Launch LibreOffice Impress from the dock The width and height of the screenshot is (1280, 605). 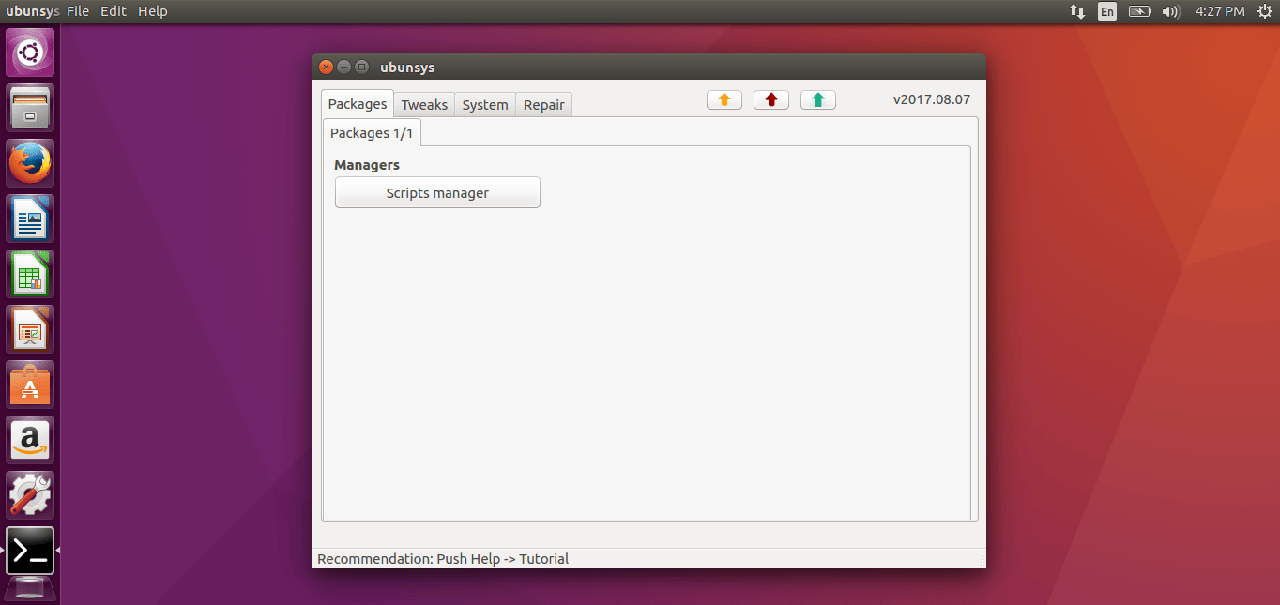click(x=30, y=329)
